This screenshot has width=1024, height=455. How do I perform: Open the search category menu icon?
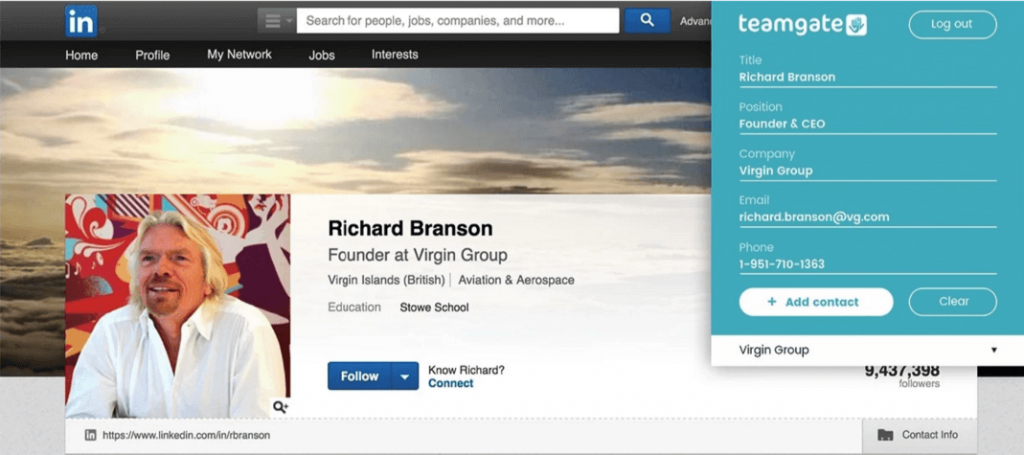click(x=277, y=21)
